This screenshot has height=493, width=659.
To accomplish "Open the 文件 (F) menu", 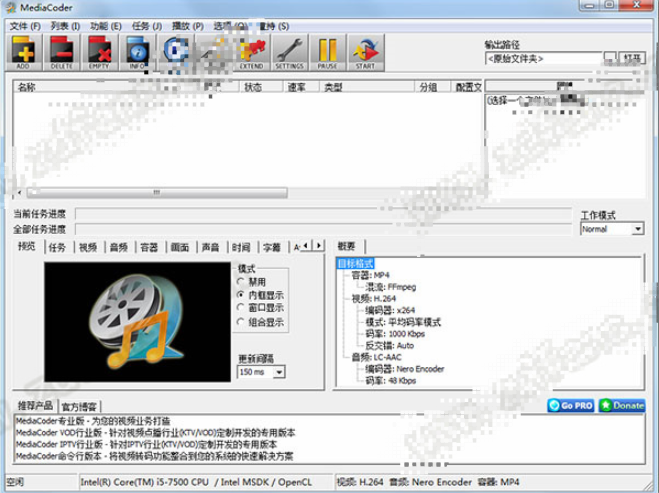I will (25, 26).
